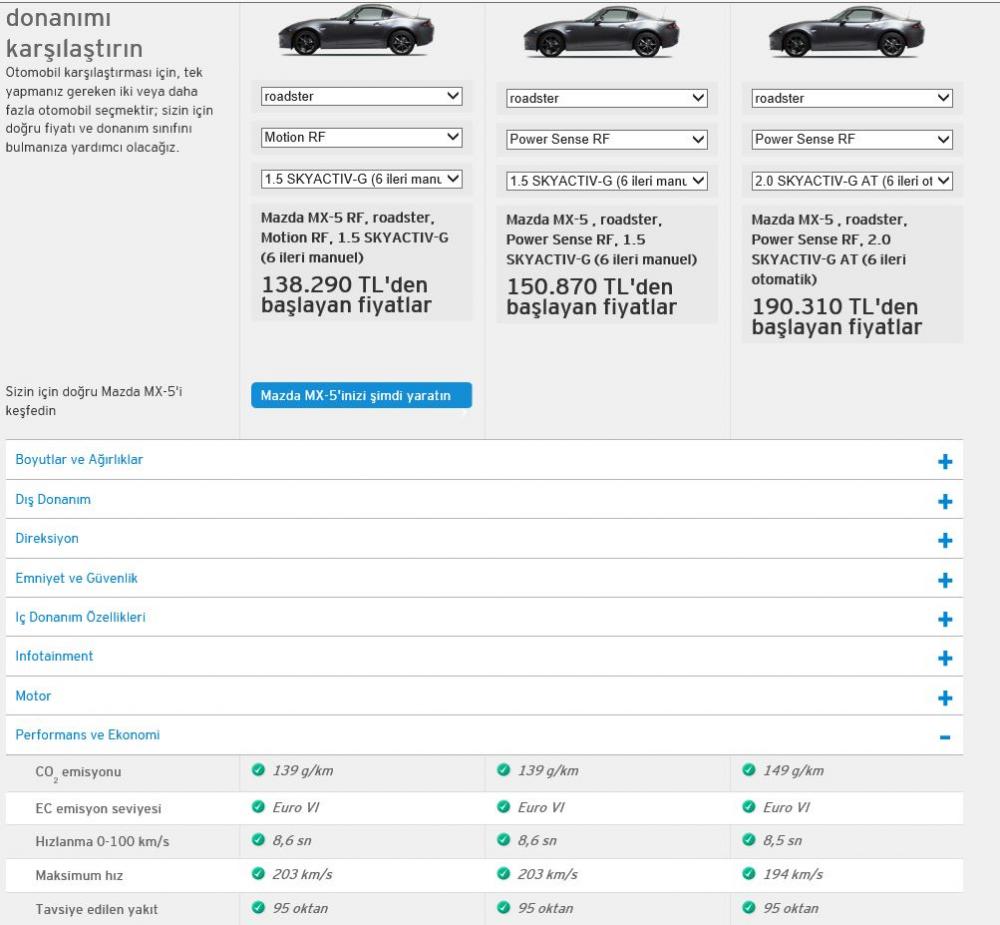Click 95 oktan check icon in the 138.290 TL column
The height and width of the screenshot is (925, 1000).
258,907
